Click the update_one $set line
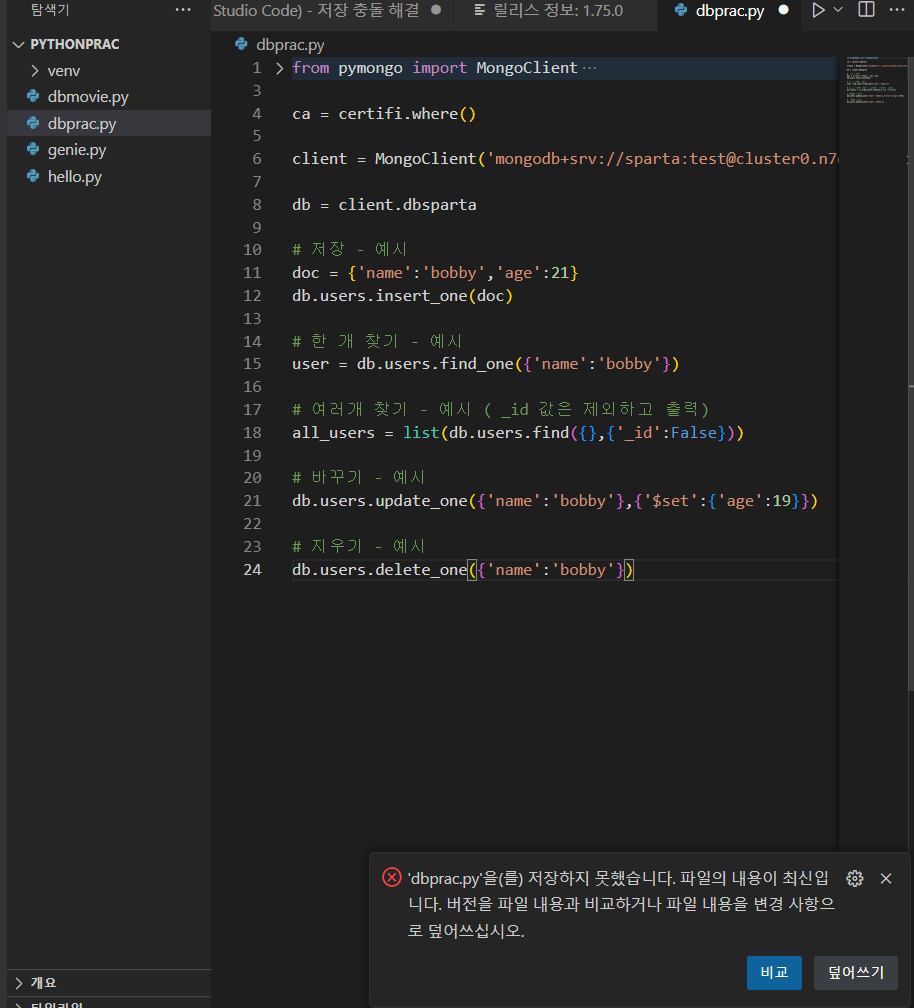Viewport: 914px width, 1008px height. (x=555, y=501)
